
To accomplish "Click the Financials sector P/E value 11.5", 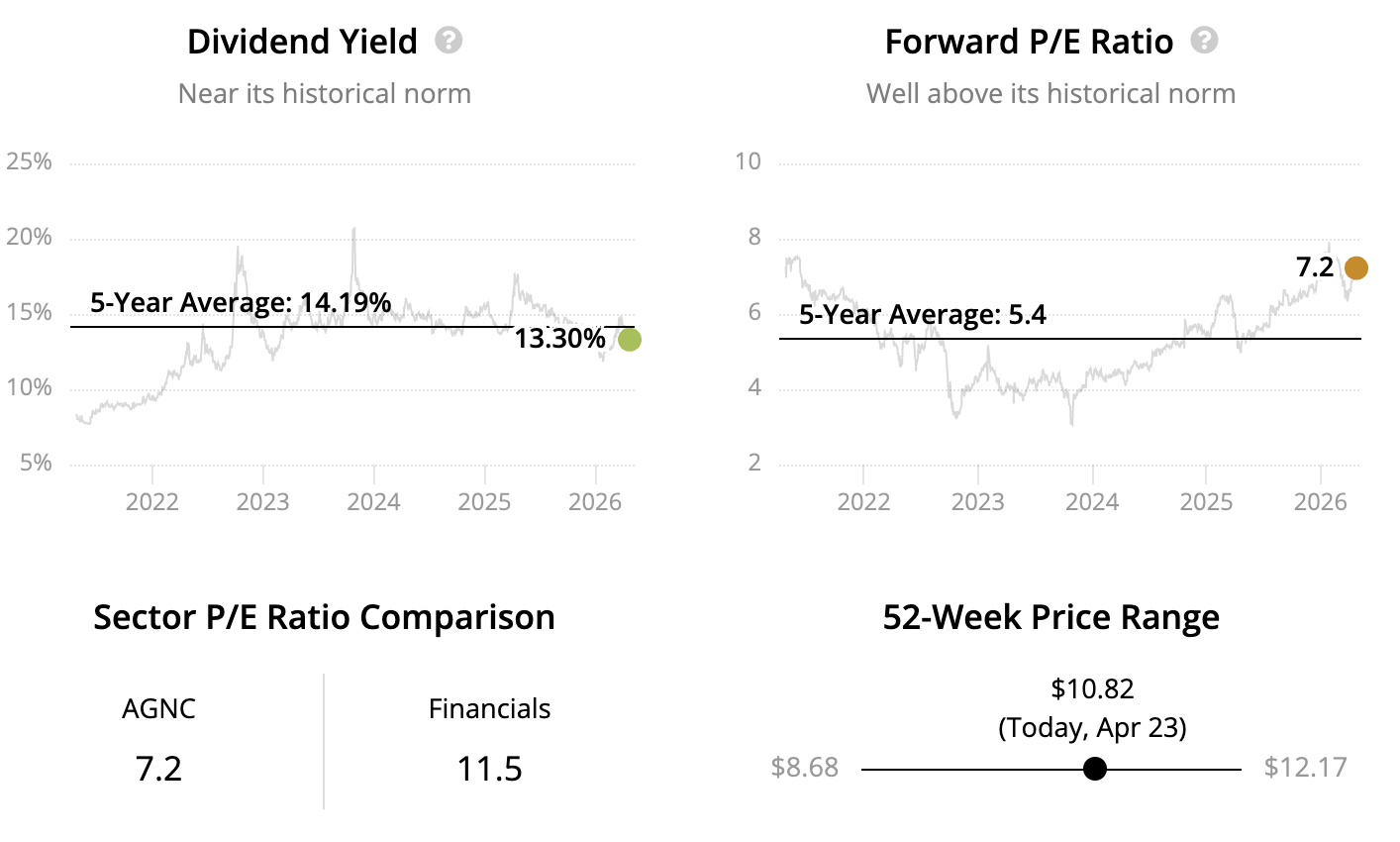I will [489, 769].
